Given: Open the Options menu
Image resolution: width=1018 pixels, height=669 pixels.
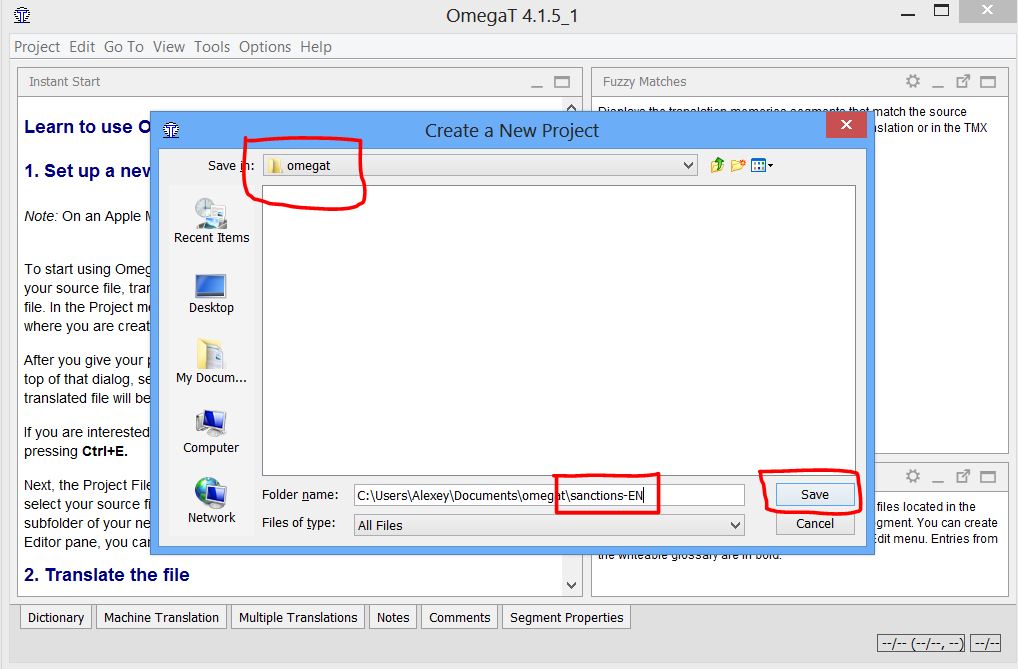Looking at the screenshot, I should coord(265,47).
